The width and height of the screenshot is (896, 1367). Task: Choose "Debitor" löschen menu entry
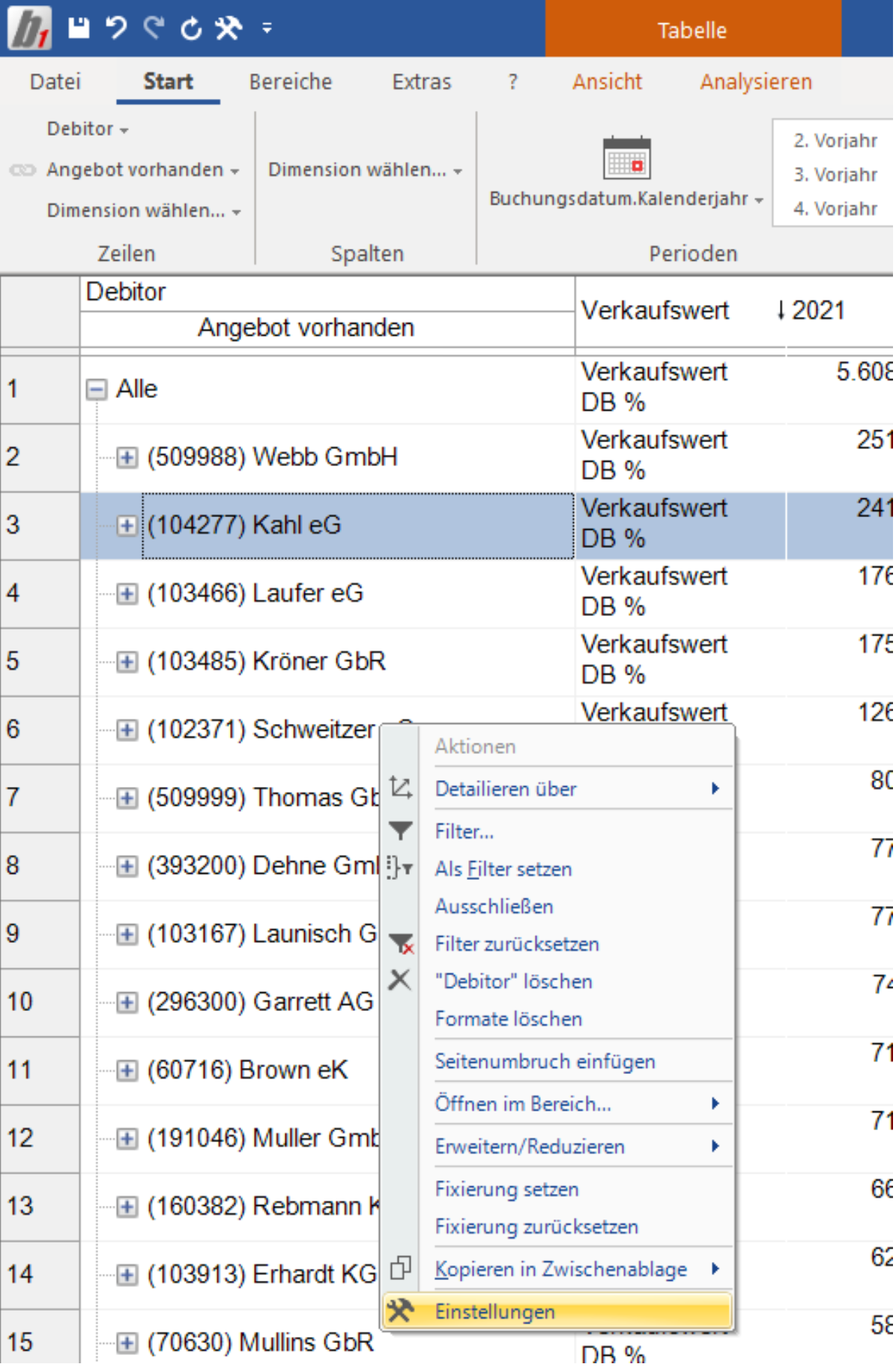point(557,981)
